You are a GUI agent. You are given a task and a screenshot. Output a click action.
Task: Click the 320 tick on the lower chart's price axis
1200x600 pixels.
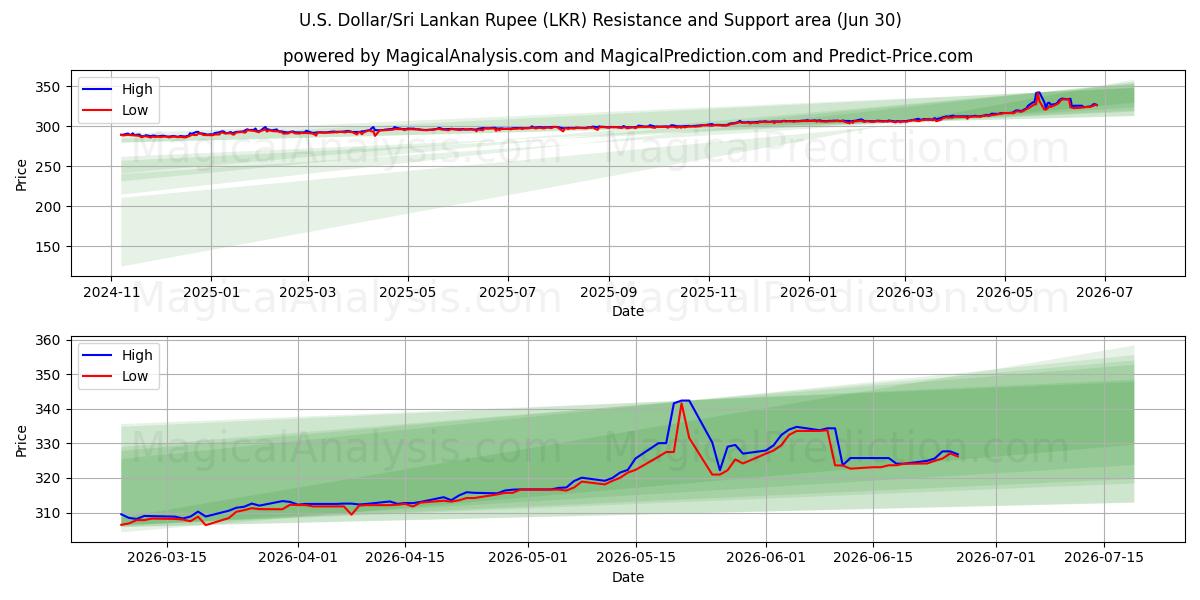(x=50, y=478)
